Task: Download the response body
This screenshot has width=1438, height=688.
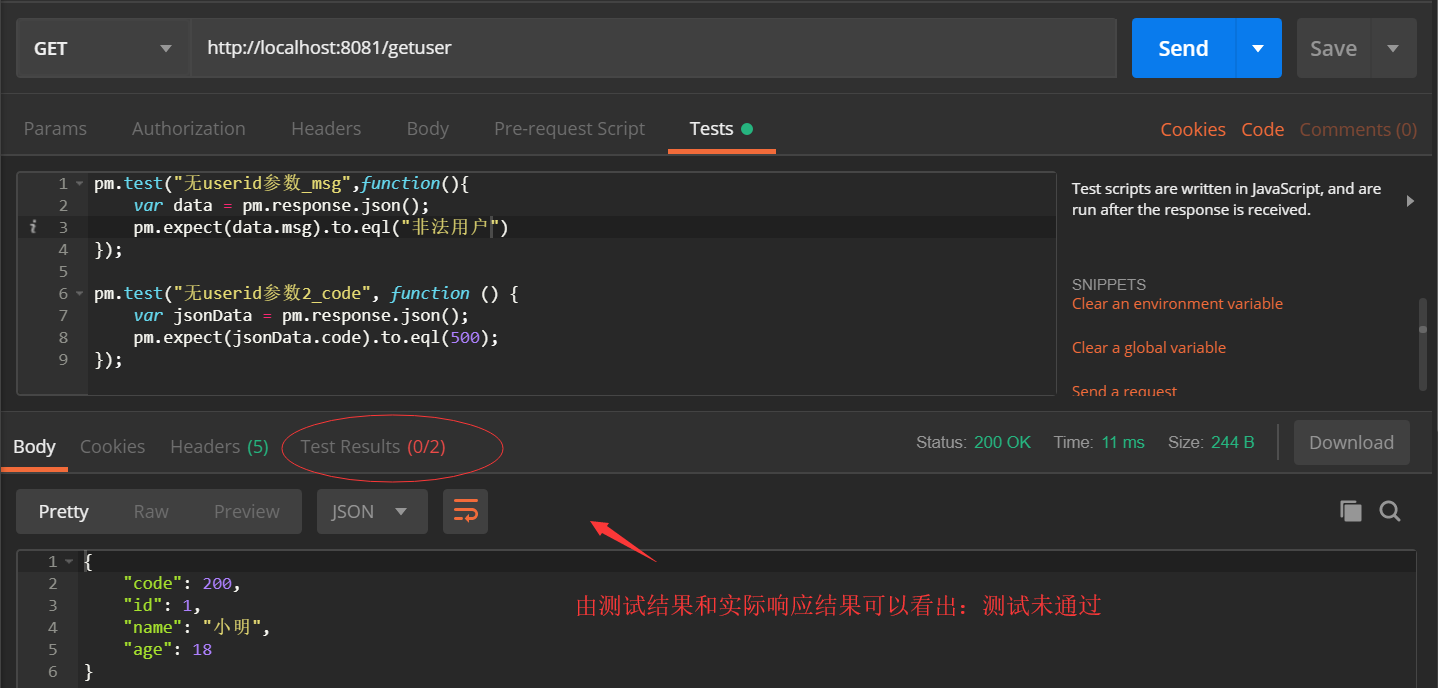Action: pos(1351,442)
